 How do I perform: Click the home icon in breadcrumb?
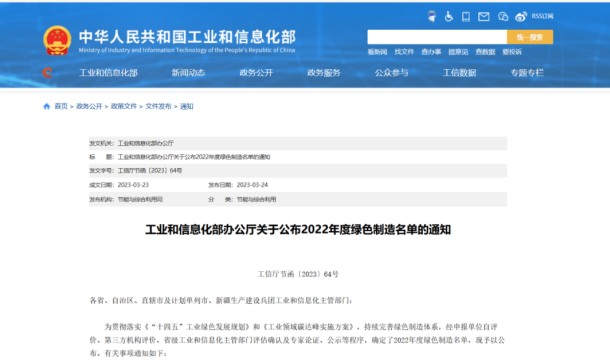point(47,106)
